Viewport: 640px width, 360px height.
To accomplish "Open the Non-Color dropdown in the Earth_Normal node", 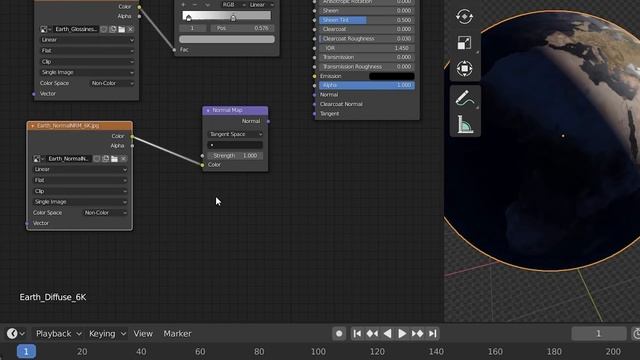I will pyautogui.click(x=105, y=213).
